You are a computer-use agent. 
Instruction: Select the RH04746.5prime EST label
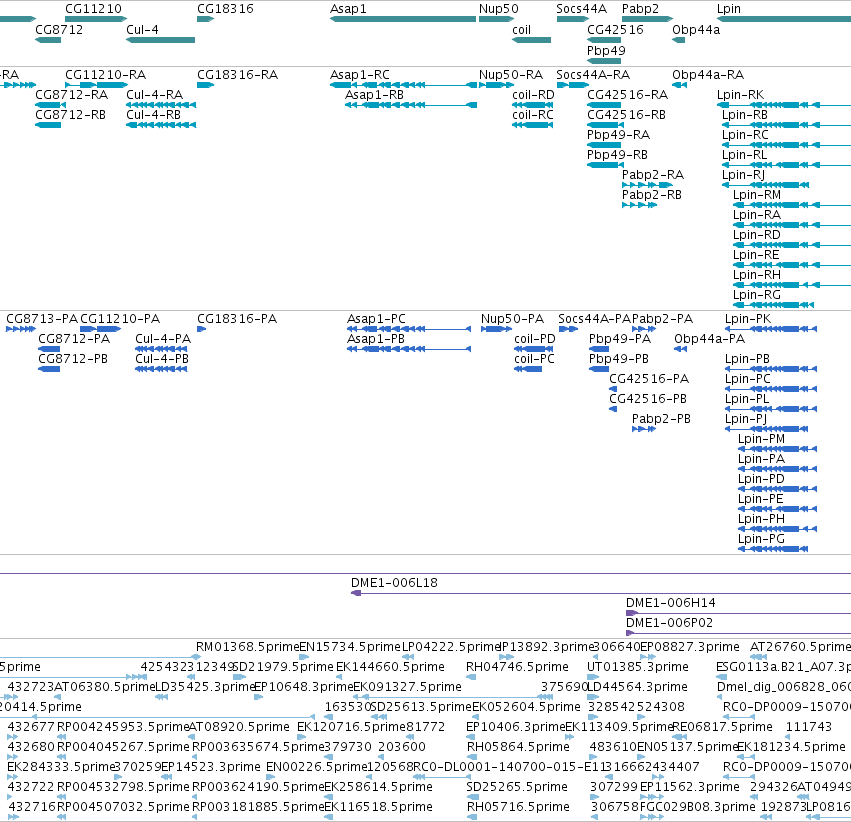pos(518,667)
